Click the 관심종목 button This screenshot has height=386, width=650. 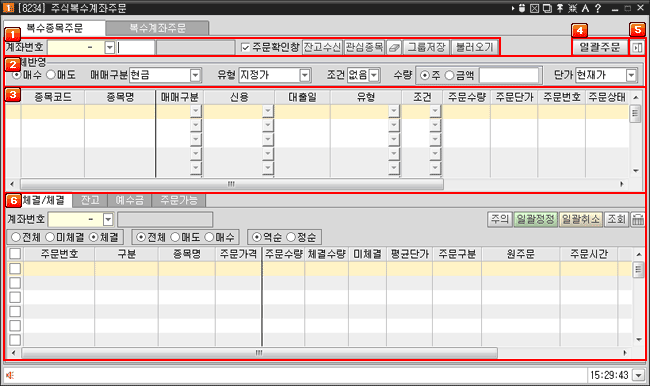click(x=364, y=48)
